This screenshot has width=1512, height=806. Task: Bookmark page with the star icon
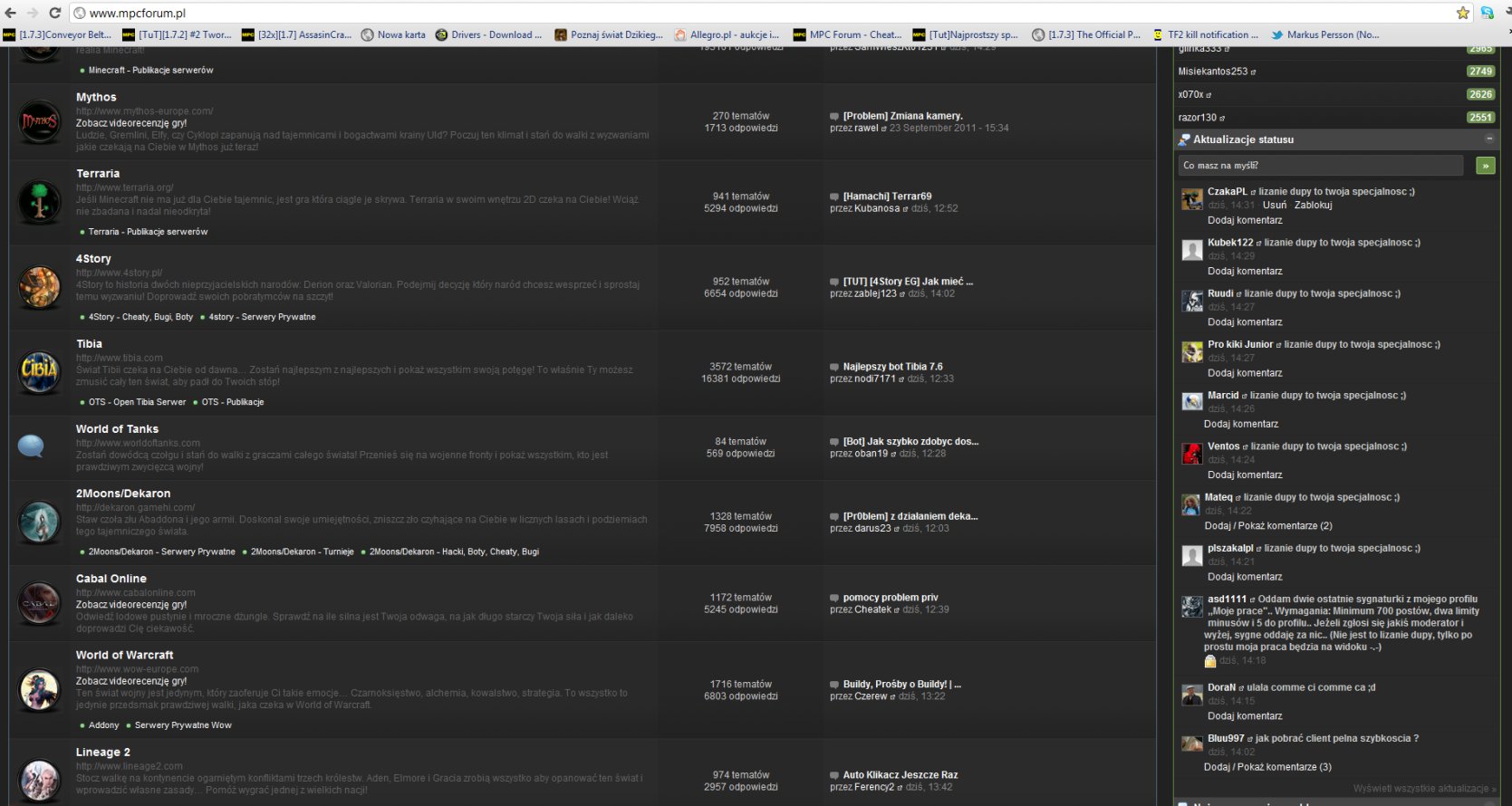pos(1462,13)
